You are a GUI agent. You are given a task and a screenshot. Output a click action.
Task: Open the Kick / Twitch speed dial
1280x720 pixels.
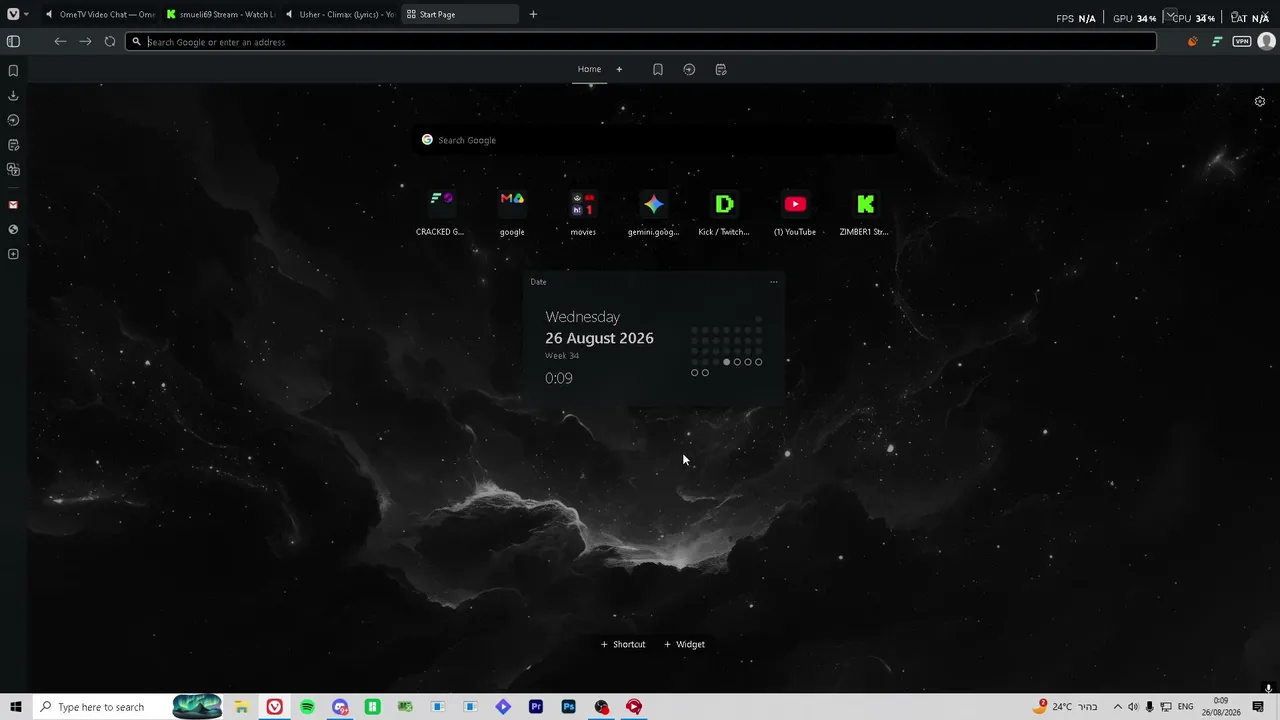[724, 213]
